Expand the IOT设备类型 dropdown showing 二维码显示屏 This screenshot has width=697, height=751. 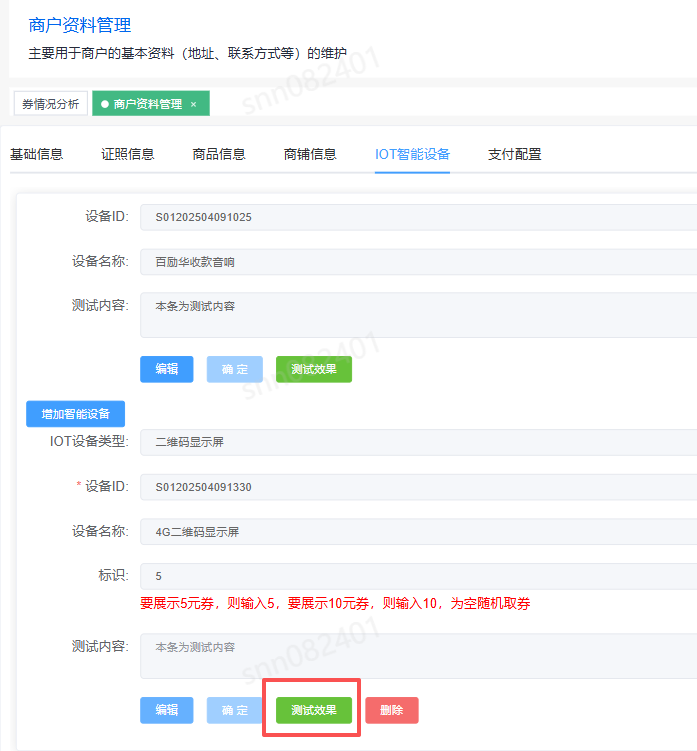(x=418, y=442)
